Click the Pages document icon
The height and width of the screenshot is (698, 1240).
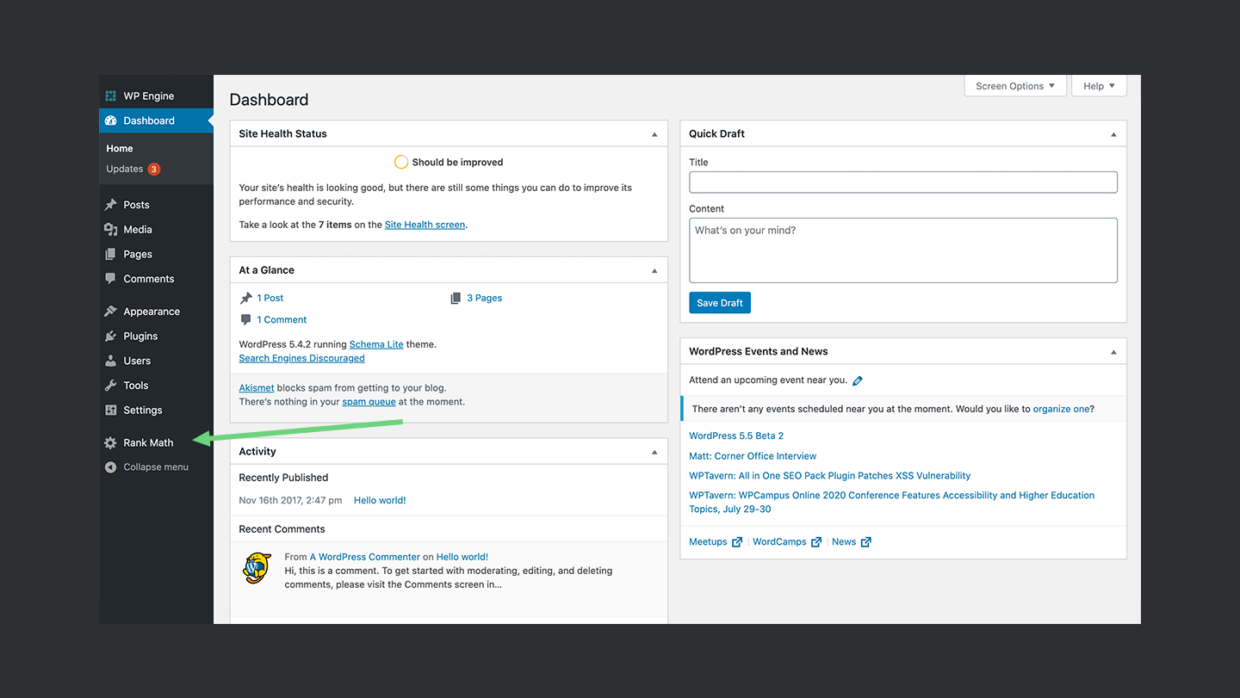109,254
